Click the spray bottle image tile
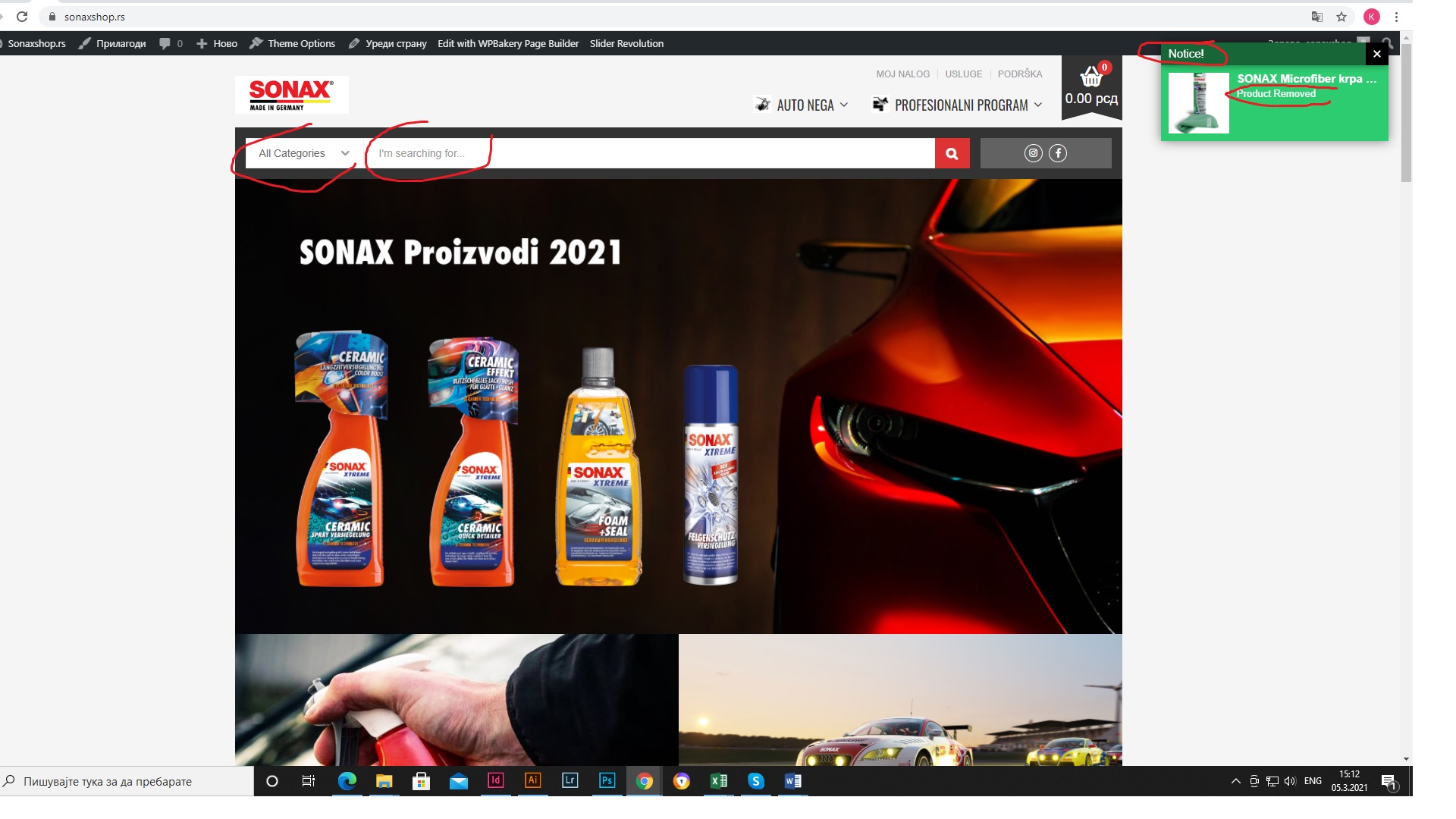 pyautogui.click(x=457, y=700)
